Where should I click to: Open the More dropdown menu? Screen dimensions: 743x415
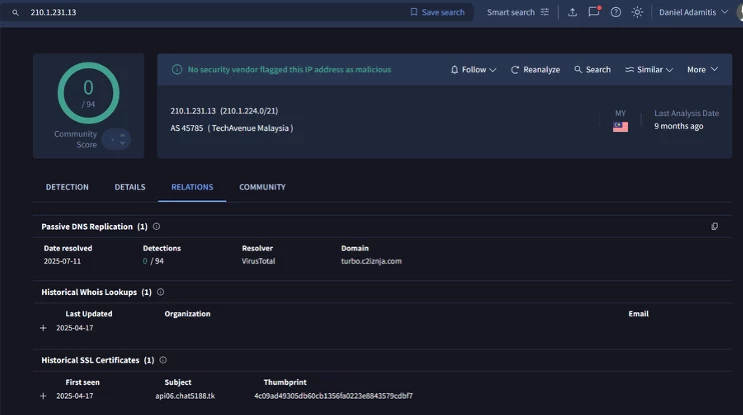click(702, 70)
